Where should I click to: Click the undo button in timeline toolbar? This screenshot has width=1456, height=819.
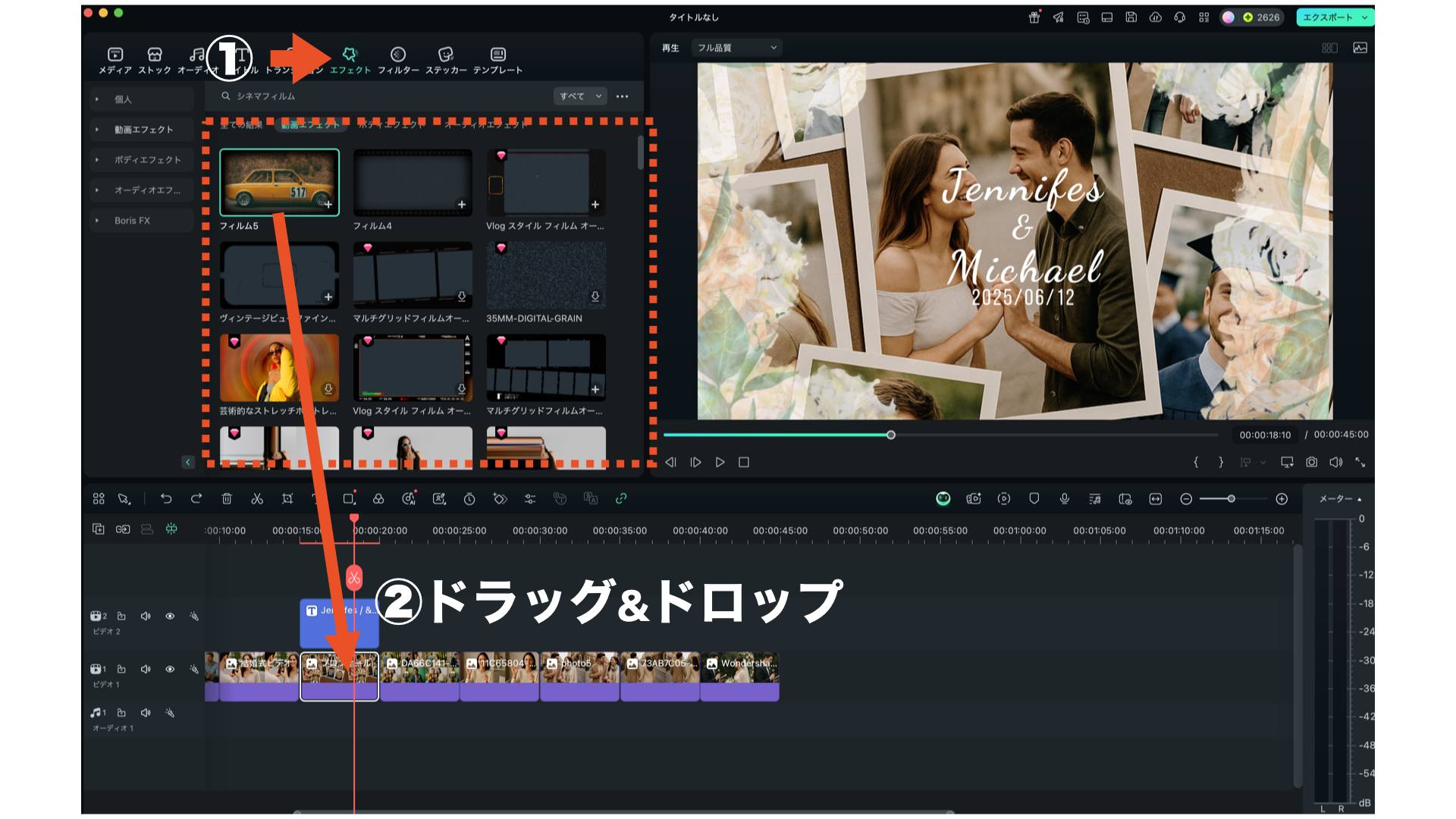[x=166, y=498]
